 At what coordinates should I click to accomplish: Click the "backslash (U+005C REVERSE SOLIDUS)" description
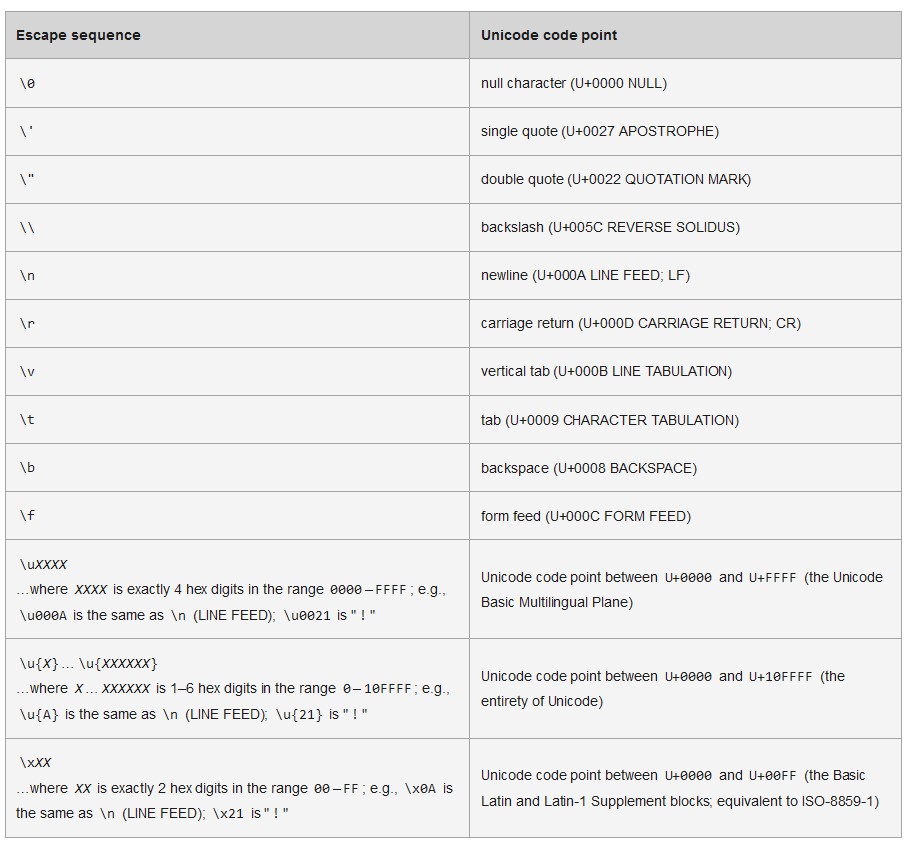[610, 228]
